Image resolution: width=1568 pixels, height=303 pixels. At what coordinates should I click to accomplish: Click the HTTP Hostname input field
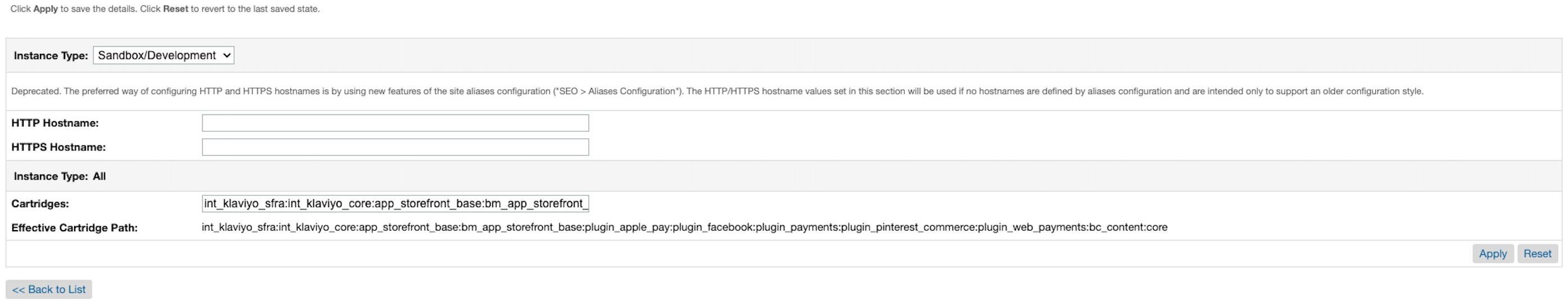[395, 123]
